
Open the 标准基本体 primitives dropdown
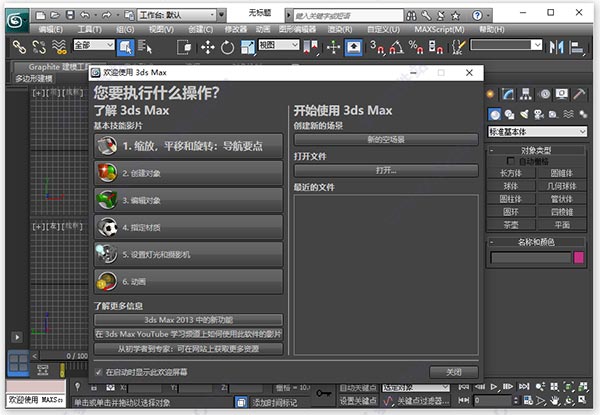point(537,132)
